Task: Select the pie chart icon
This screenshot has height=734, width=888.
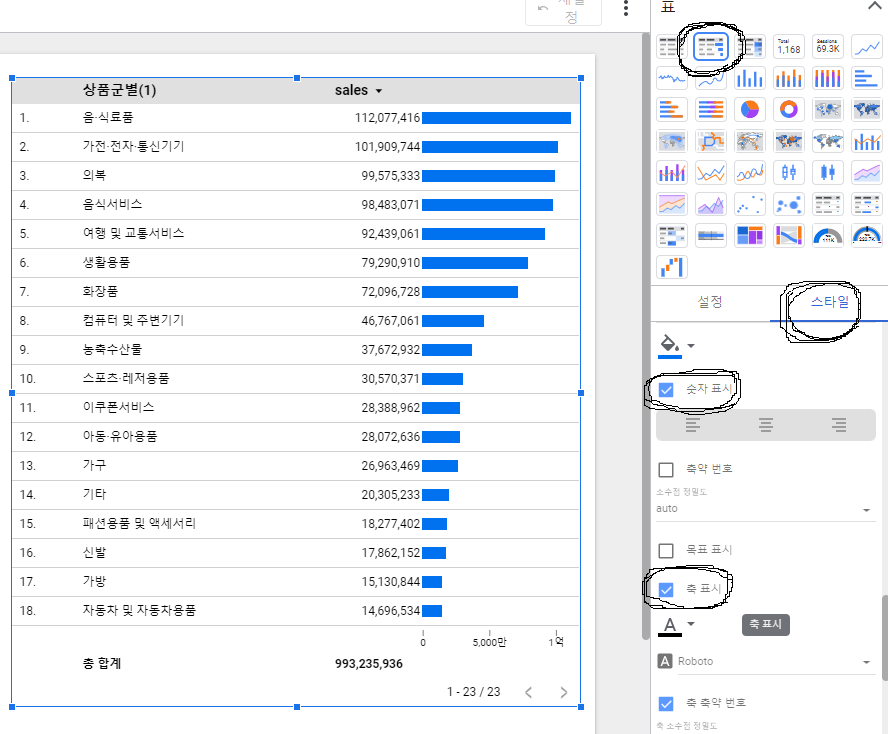Action: tap(750, 109)
